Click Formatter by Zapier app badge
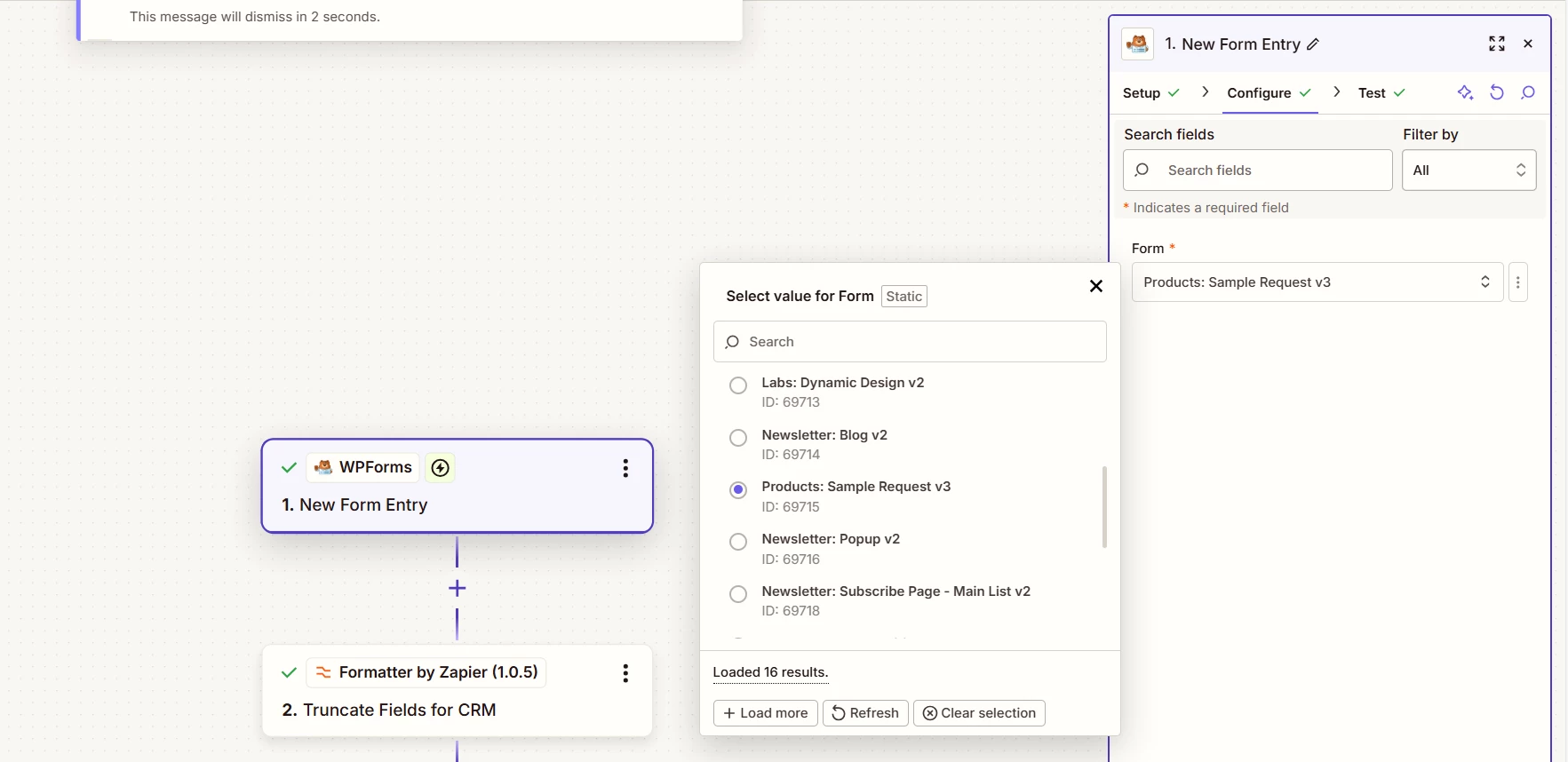Viewport: 1568px width, 762px height. coord(426,672)
